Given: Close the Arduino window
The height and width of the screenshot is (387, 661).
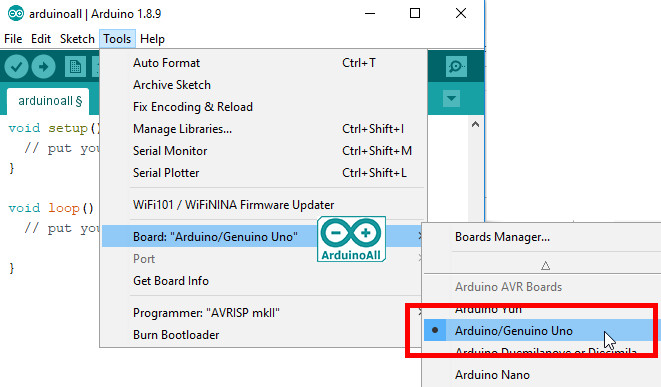Looking at the screenshot, I should (x=461, y=13).
